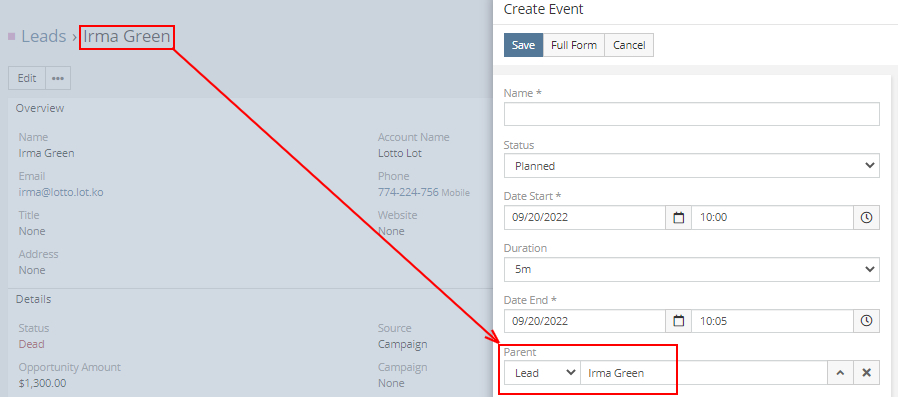Click the Details panel heading

coord(33,299)
